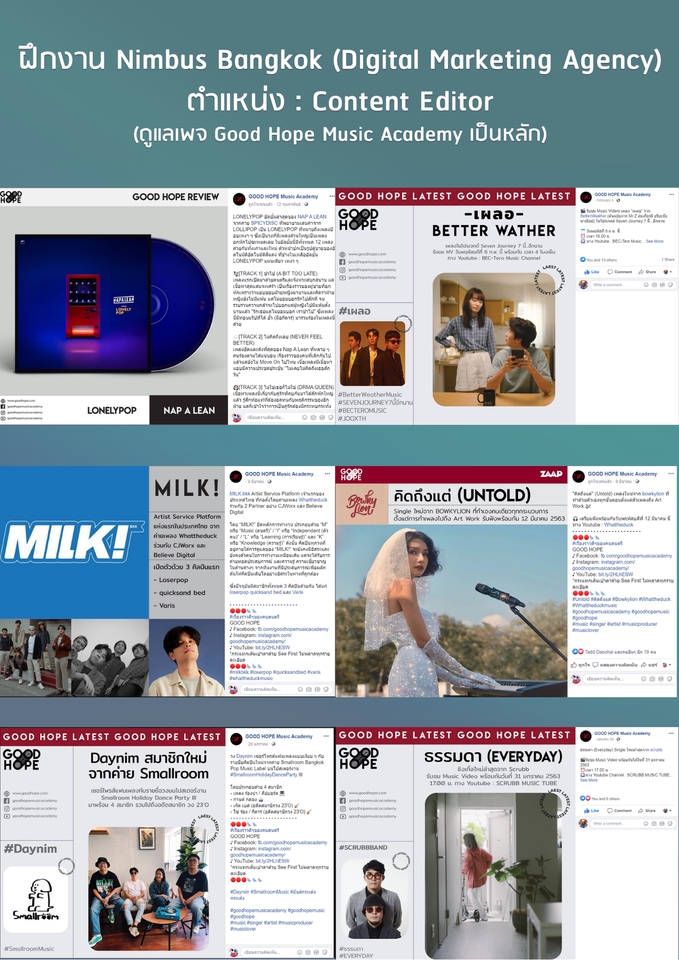679x960 pixels.
Task: Click Comment on the Better Wather post
Action: point(620,272)
